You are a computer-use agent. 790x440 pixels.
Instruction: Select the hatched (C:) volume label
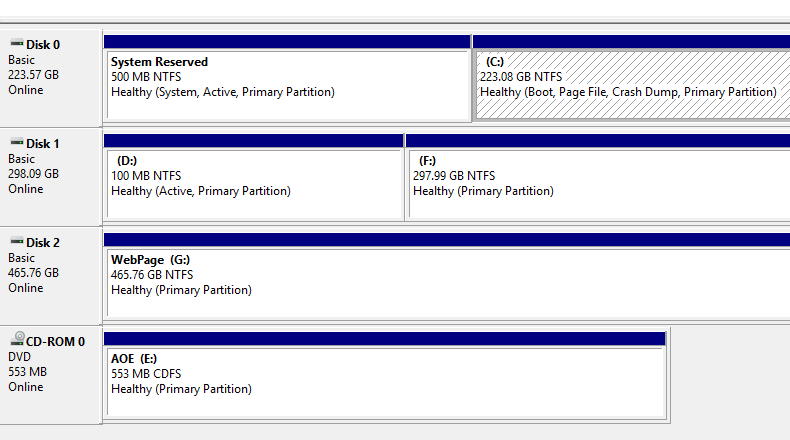495,62
